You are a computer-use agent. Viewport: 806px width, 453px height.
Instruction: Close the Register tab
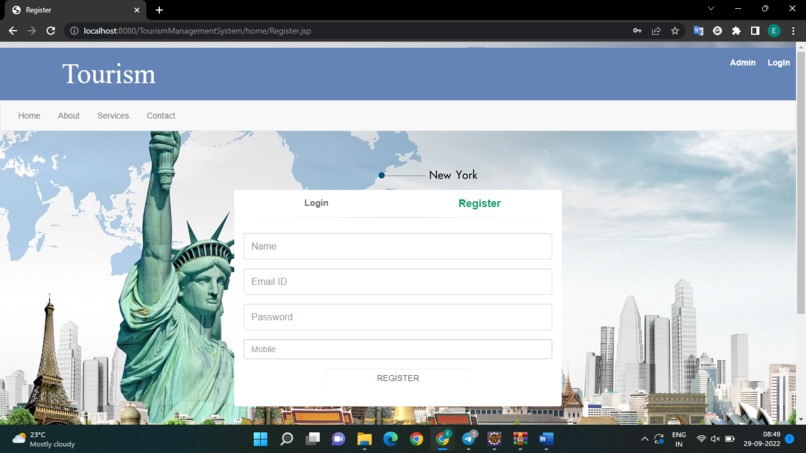click(136, 10)
